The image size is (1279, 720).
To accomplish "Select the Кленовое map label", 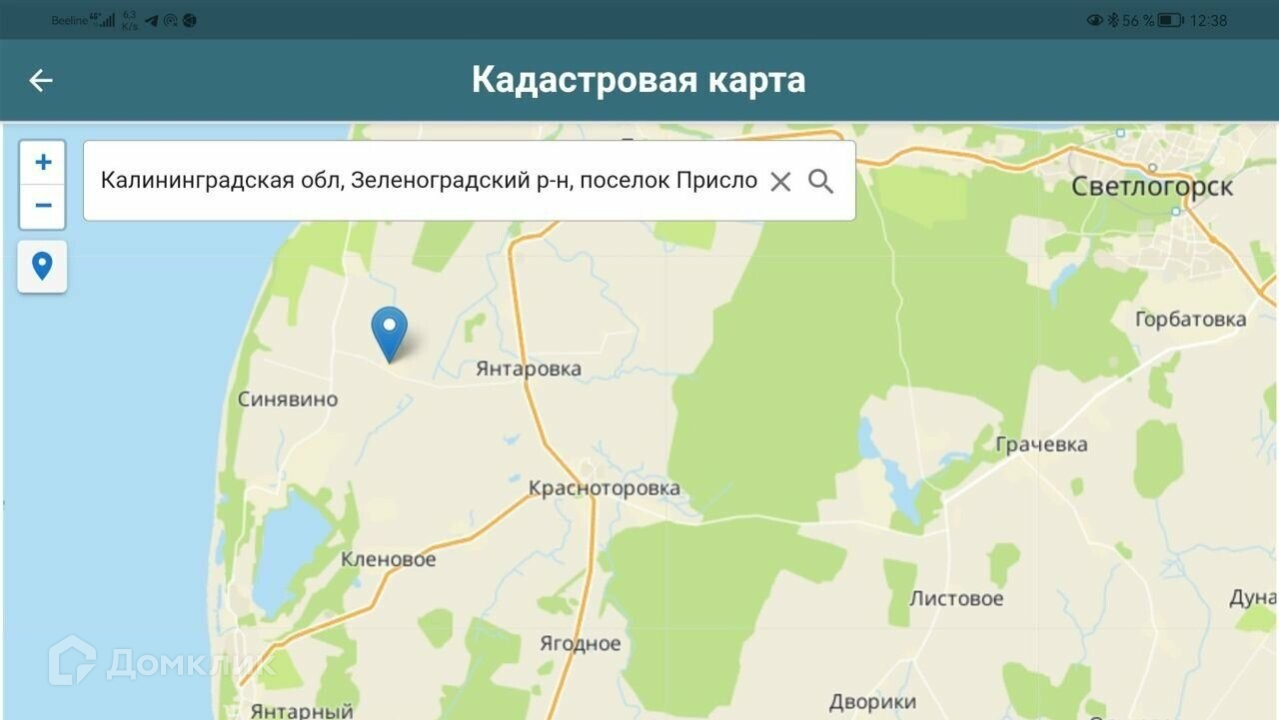I will (389, 559).
